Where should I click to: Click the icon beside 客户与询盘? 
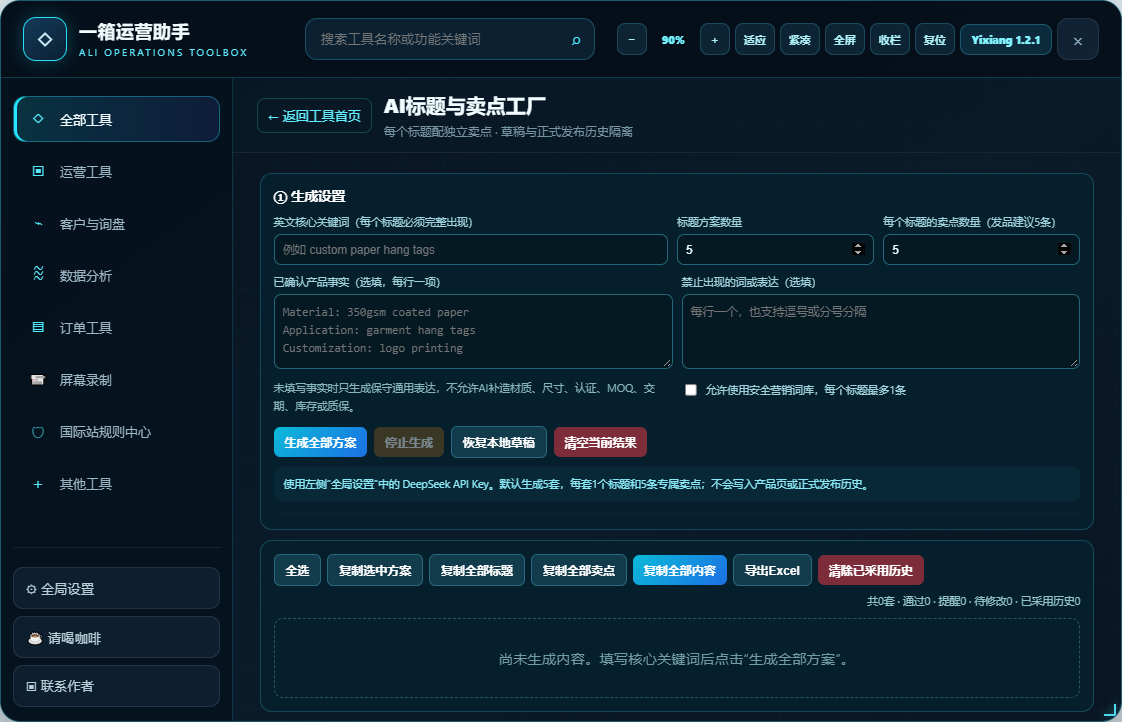(39, 223)
